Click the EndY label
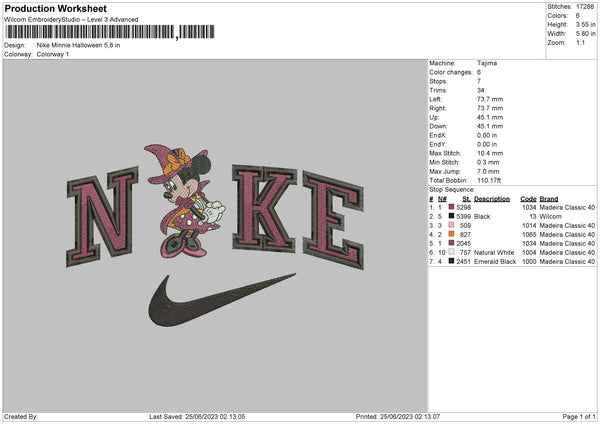Screen dimensions: 600x424 pyautogui.click(x=438, y=144)
